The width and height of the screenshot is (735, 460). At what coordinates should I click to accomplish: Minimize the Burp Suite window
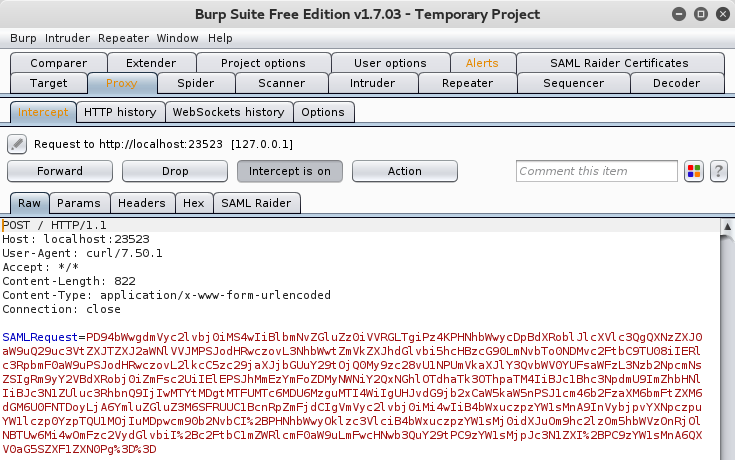coord(679,14)
